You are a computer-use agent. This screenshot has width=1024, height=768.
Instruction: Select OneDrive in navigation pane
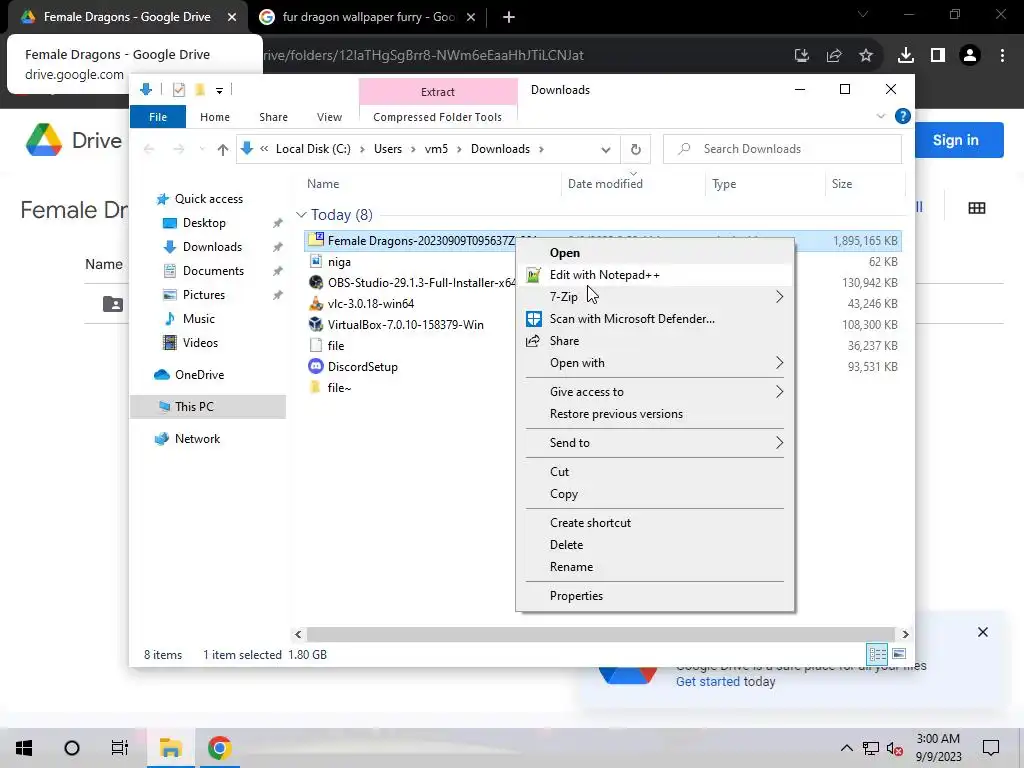point(199,375)
